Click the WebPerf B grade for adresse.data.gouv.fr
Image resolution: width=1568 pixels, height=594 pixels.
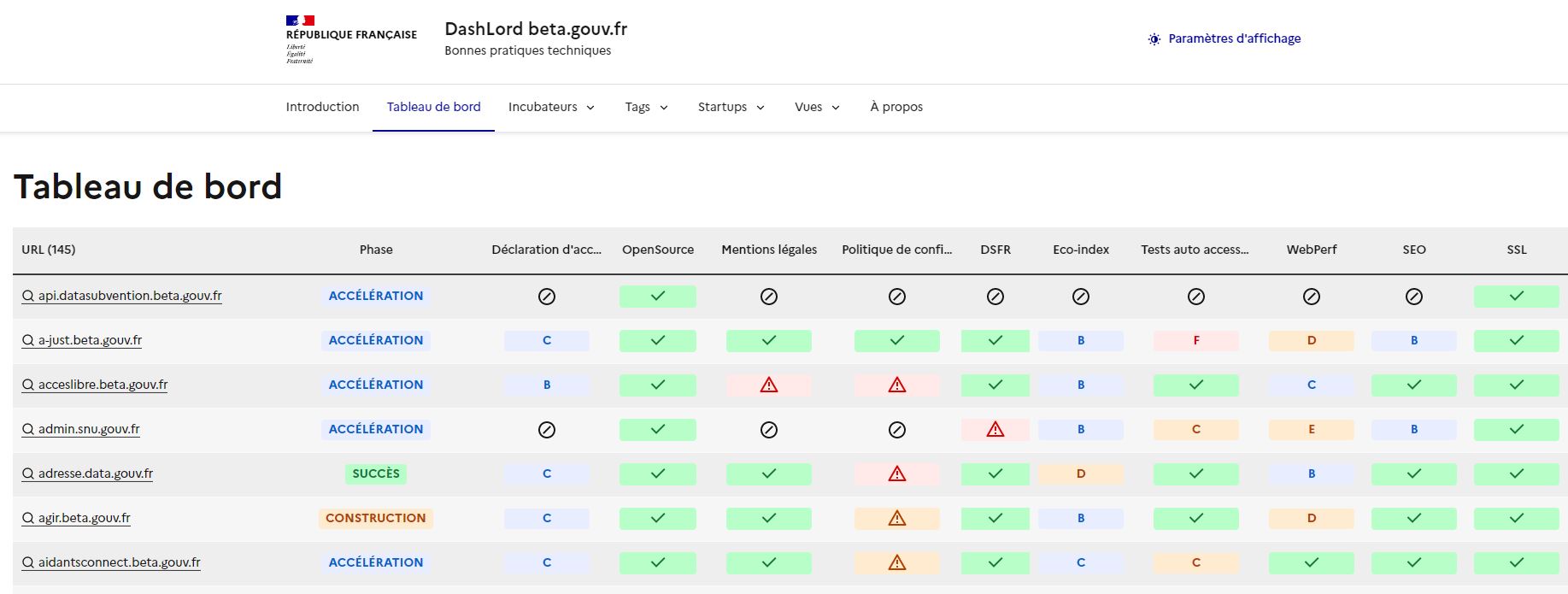coord(1312,474)
